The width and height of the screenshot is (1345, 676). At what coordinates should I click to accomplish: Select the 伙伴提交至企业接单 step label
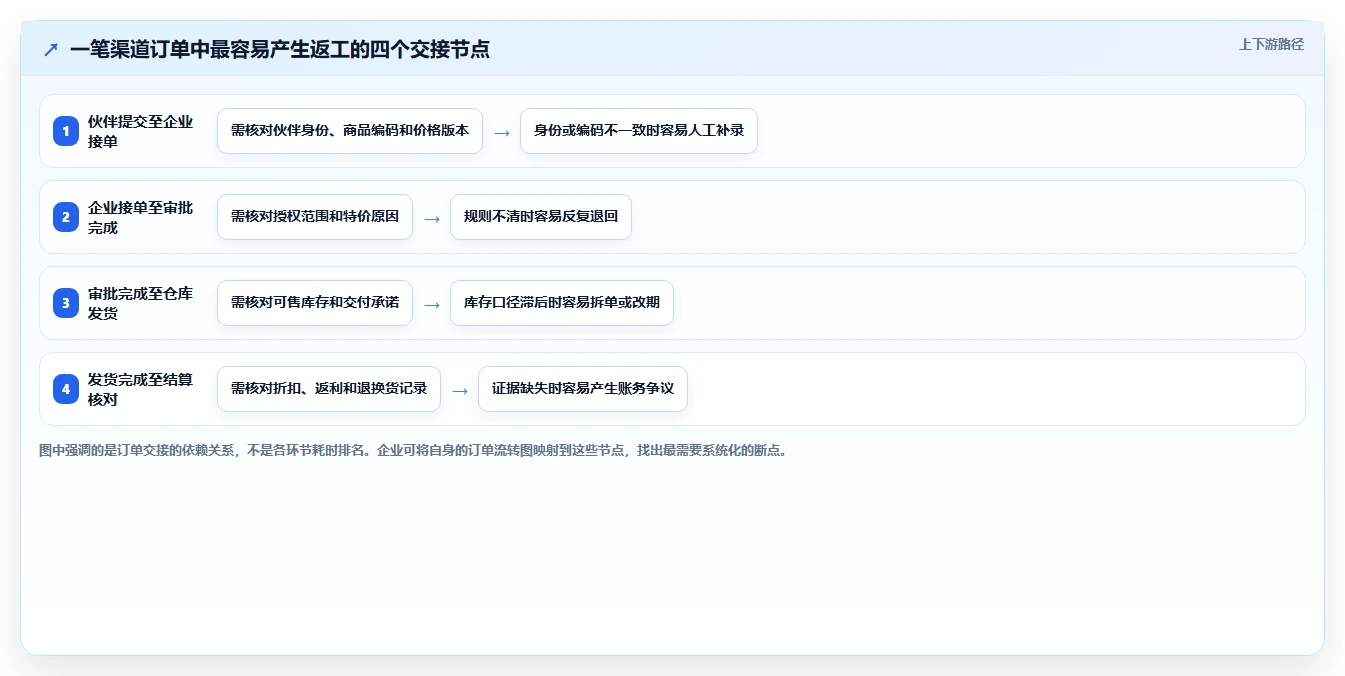click(x=141, y=131)
